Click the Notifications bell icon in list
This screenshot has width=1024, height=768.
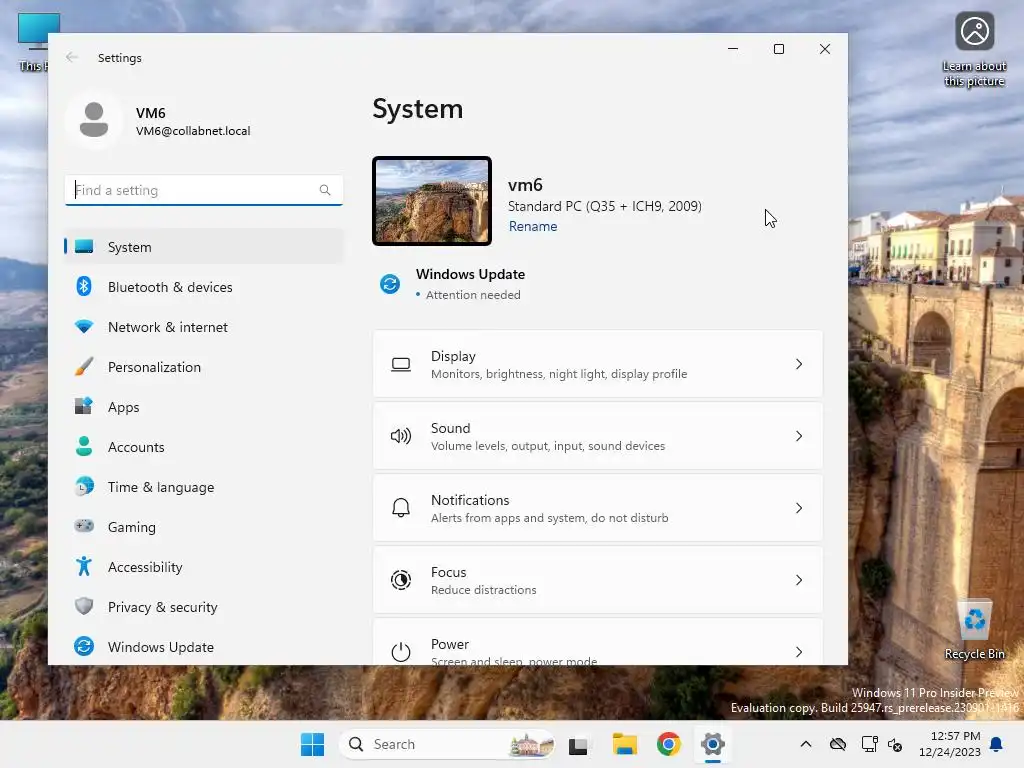[401, 508]
